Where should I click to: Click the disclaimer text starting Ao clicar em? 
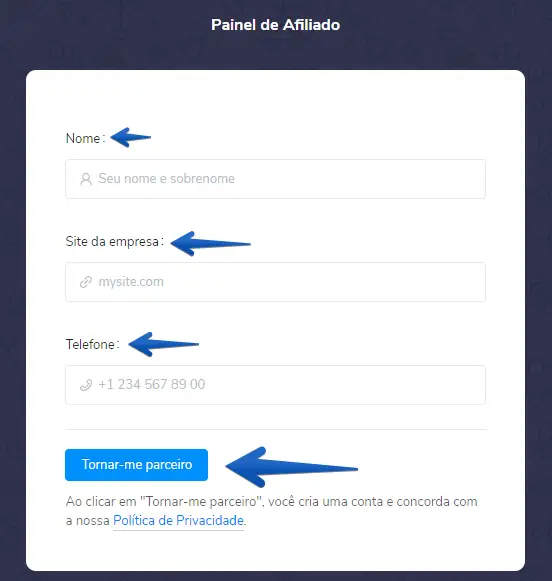(x=272, y=511)
